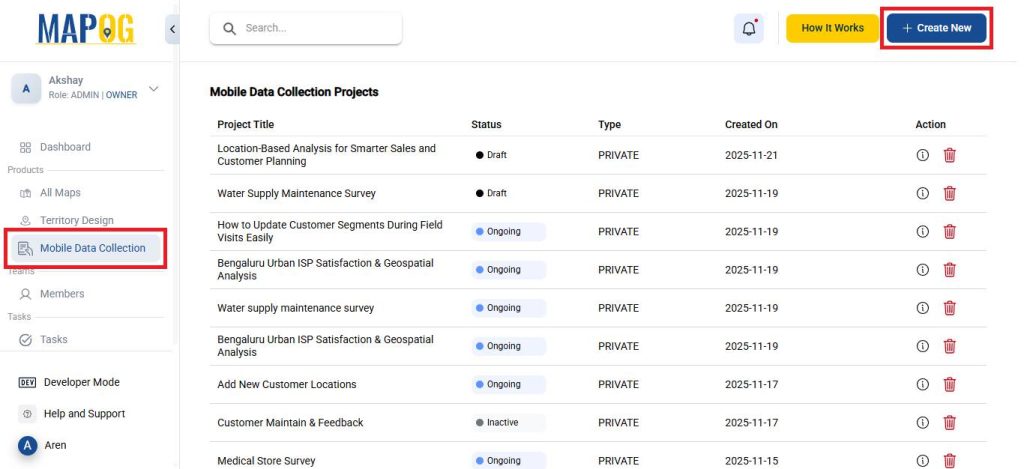Show info for Customer Maintain & Feedback
This screenshot has width=1024, height=469.
pyautogui.click(x=922, y=422)
